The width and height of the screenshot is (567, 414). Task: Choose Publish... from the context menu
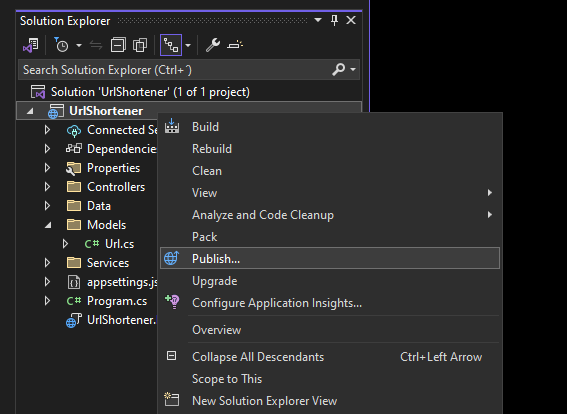(330, 258)
